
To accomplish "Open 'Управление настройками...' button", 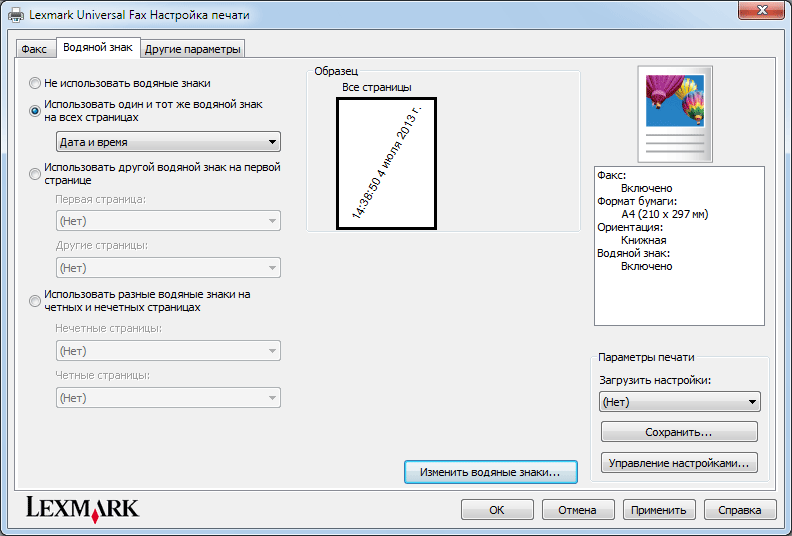I will 679,463.
